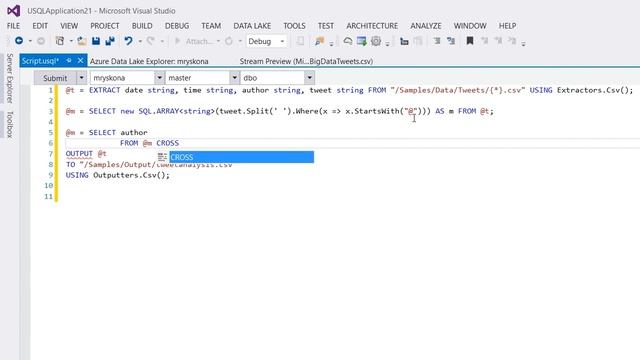Submit the U-SQL script
Screen dimensions: 640x360
[x=55, y=78]
